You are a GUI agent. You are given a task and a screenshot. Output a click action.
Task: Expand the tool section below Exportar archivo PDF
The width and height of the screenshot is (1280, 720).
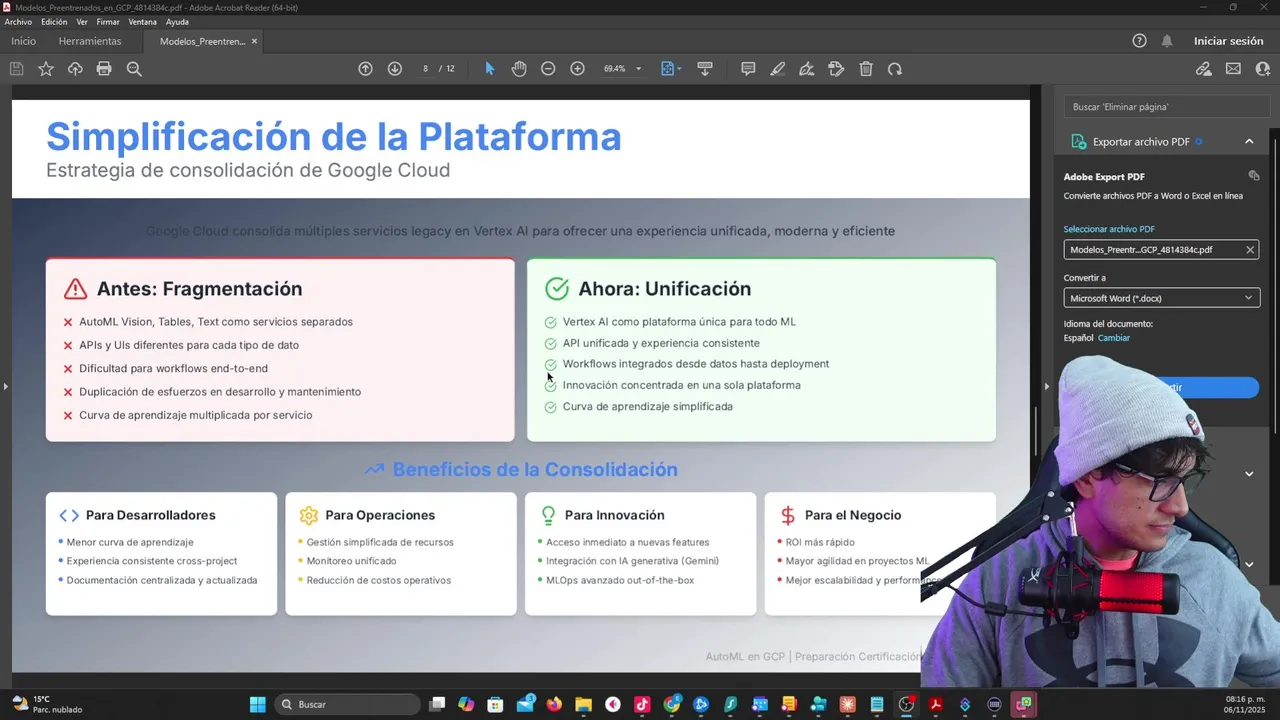point(1249,474)
